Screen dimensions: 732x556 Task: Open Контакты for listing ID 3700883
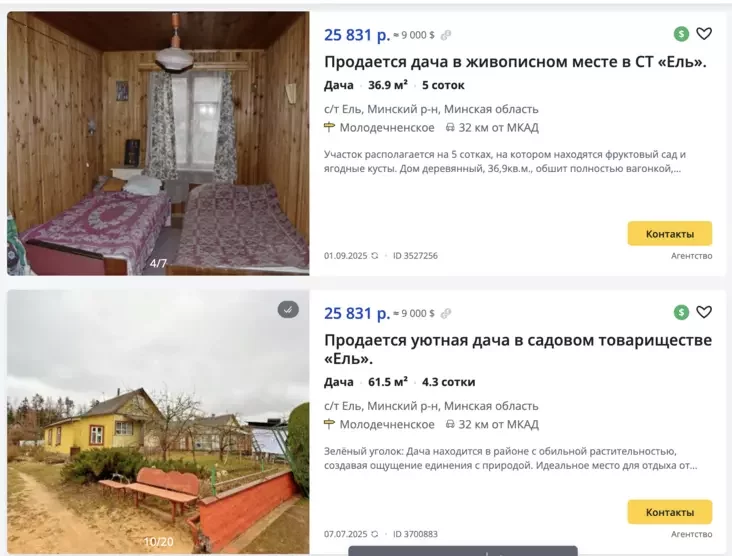[x=669, y=512]
